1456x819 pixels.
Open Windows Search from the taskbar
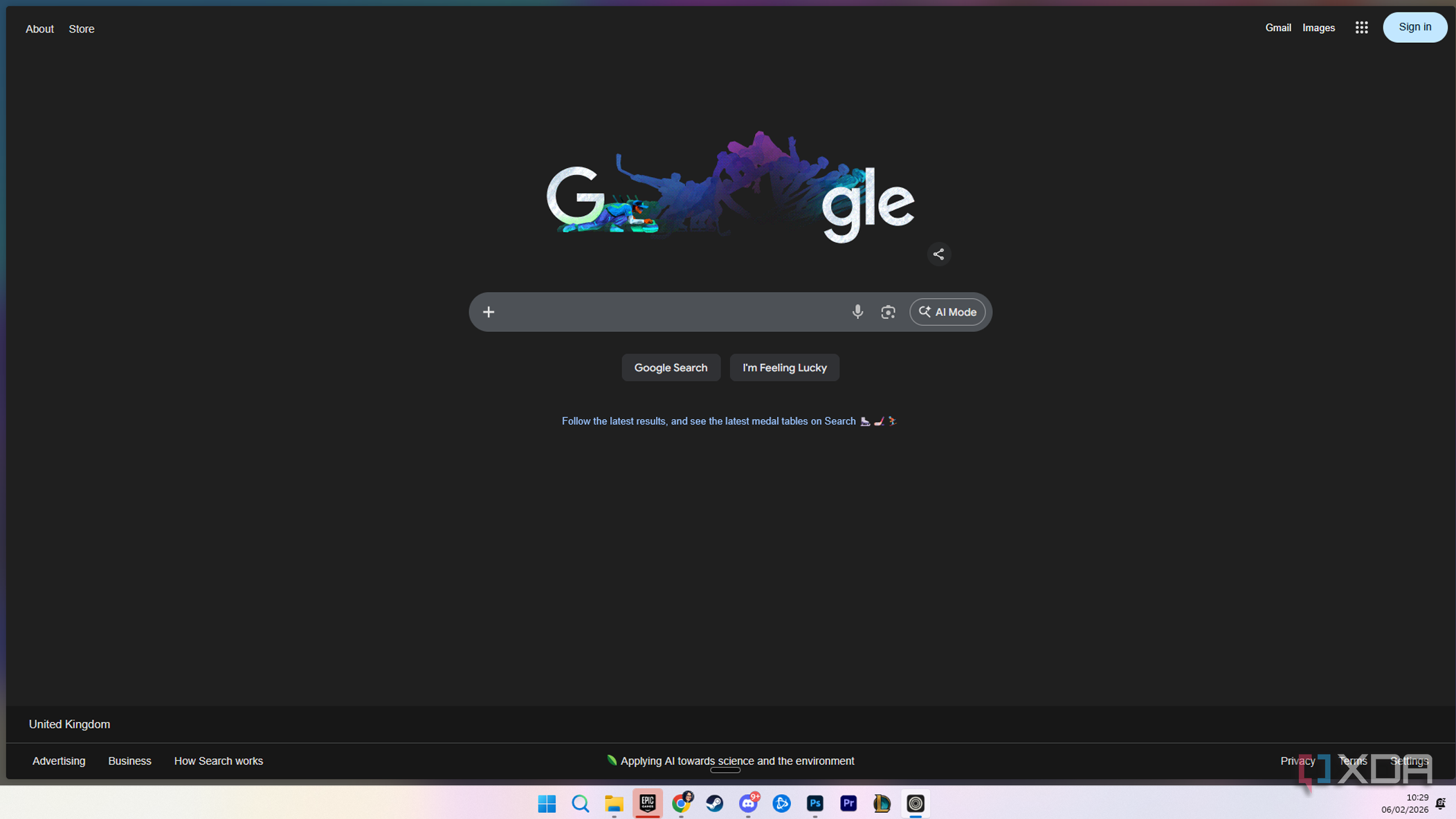point(580,803)
